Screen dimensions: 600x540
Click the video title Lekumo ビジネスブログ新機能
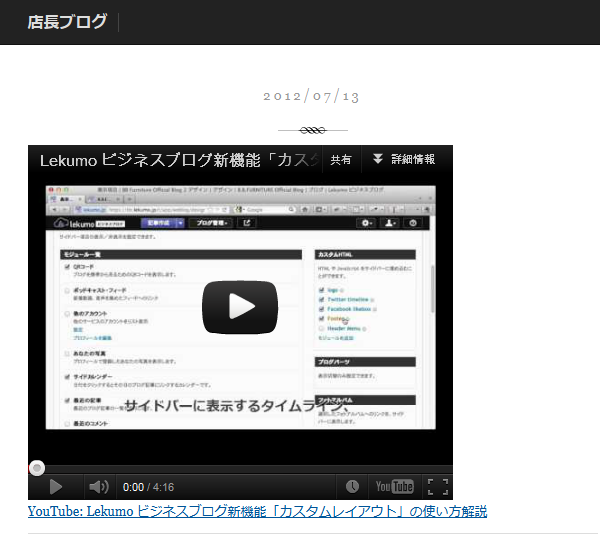[x=178, y=160]
